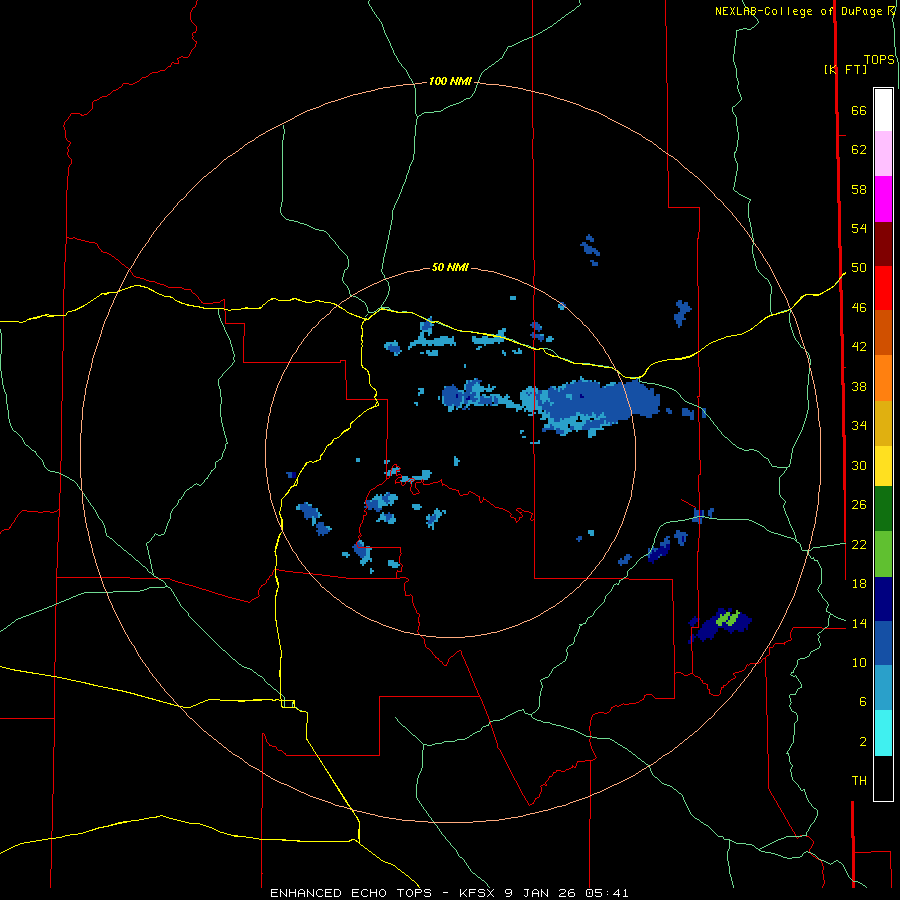Click the "TOPS" legend heading
The image size is (900, 900).
coord(879,60)
